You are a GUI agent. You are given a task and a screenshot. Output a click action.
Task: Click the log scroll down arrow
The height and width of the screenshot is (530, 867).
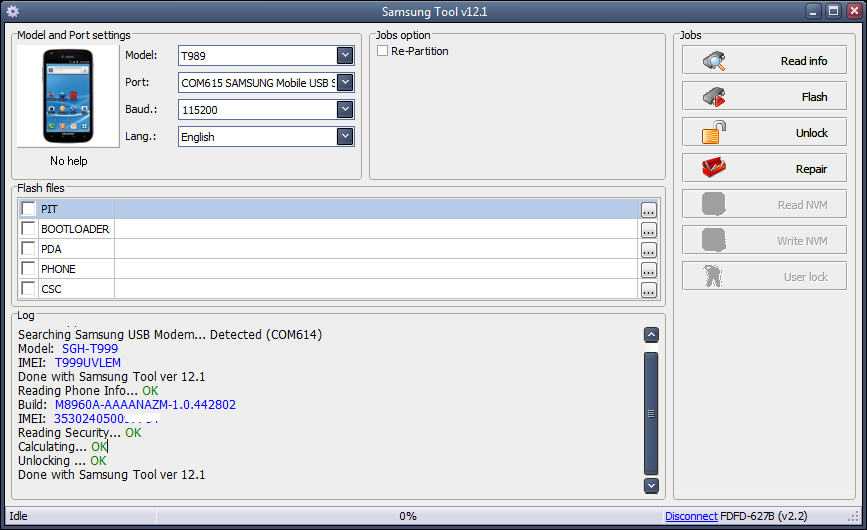click(651, 485)
